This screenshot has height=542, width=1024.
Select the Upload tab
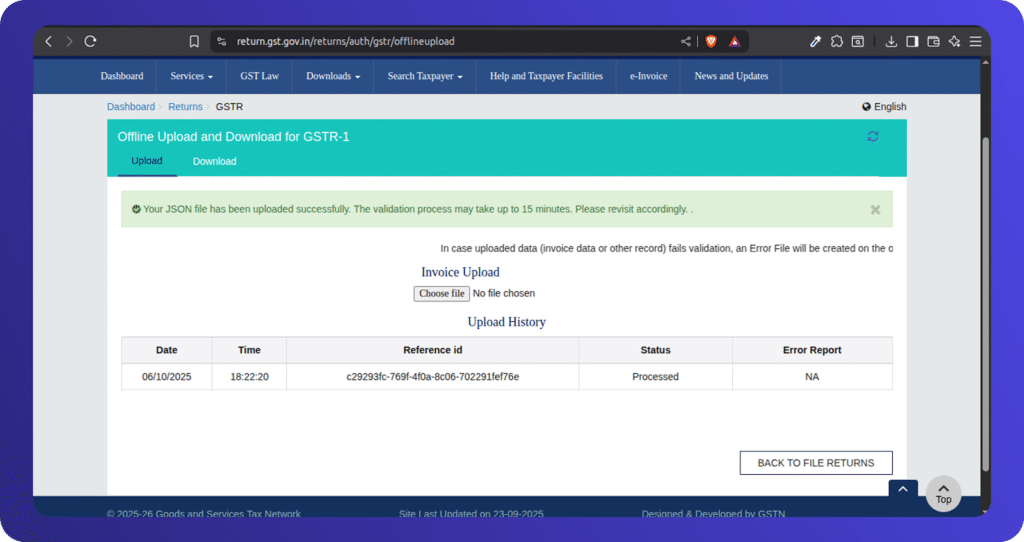tap(147, 161)
